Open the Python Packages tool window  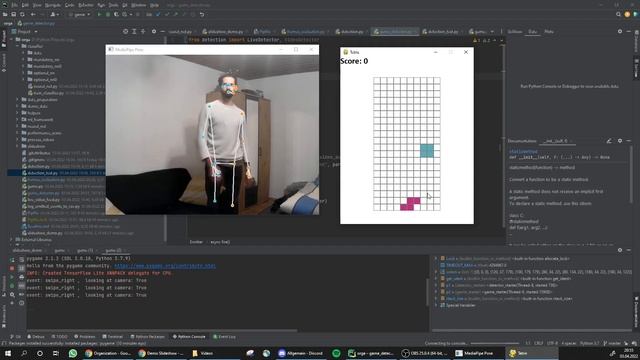147,337
